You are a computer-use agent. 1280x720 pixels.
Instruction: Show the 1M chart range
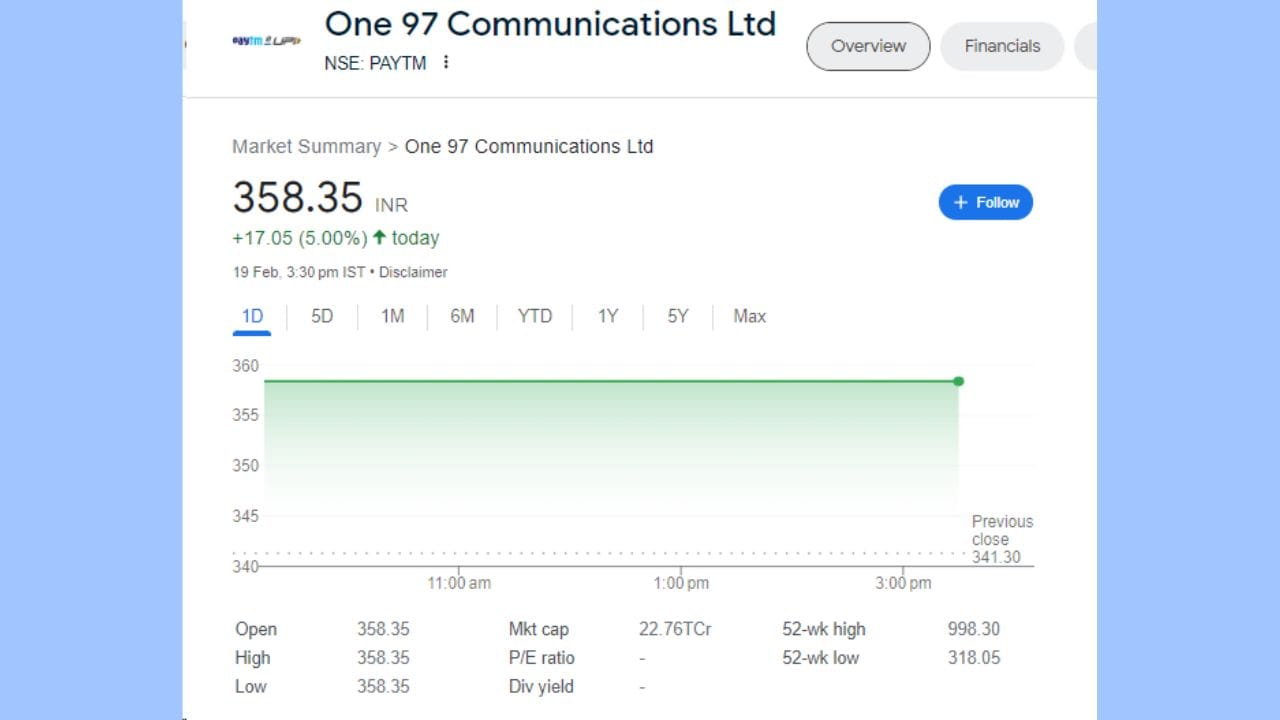[392, 317]
